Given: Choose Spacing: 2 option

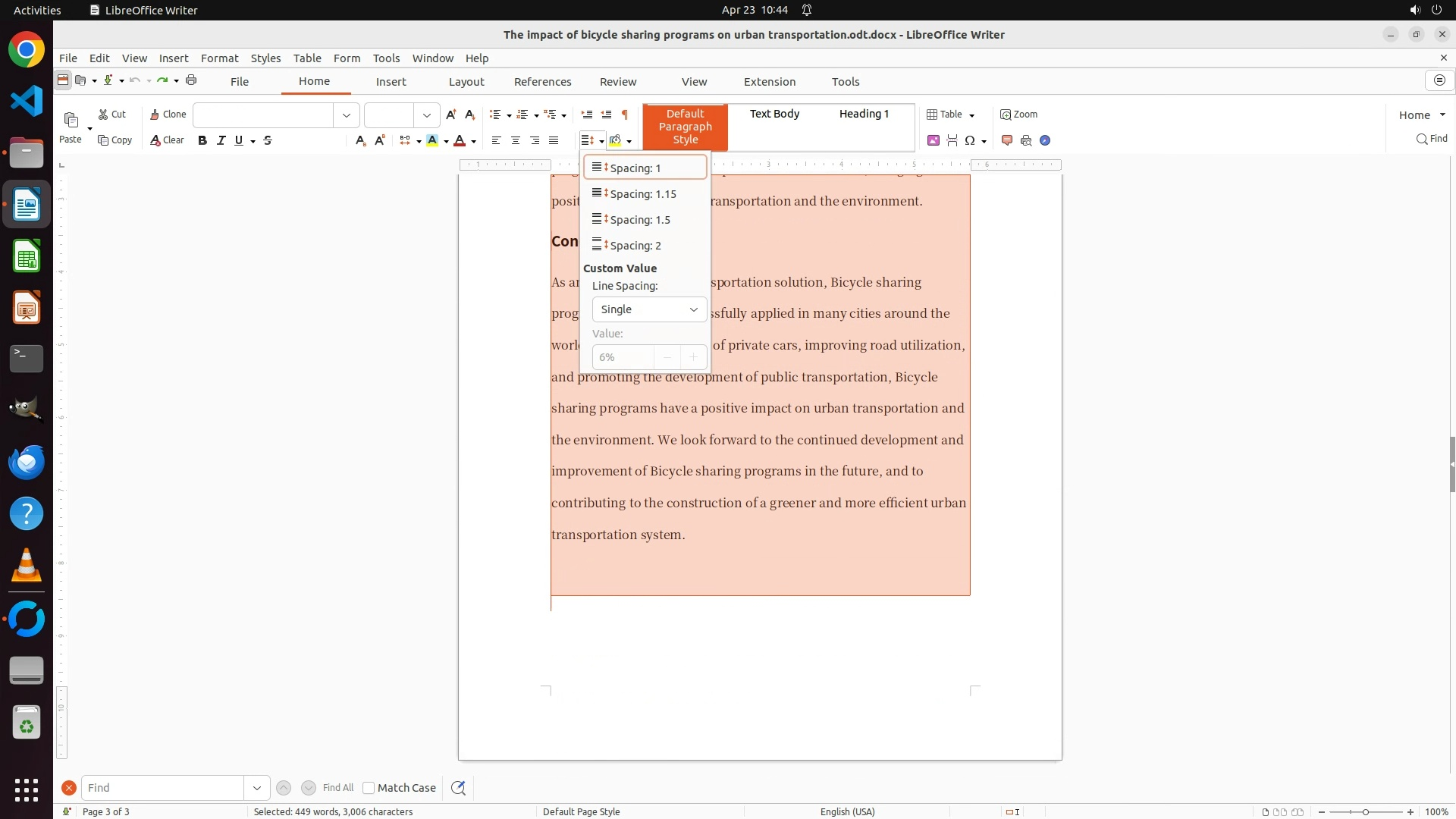Looking at the screenshot, I should pos(635,246).
